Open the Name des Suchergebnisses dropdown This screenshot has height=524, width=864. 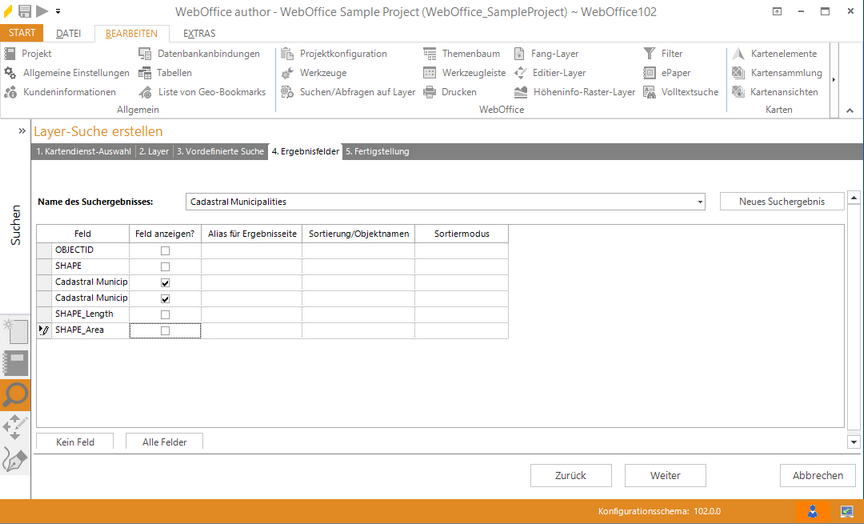click(699, 202)
